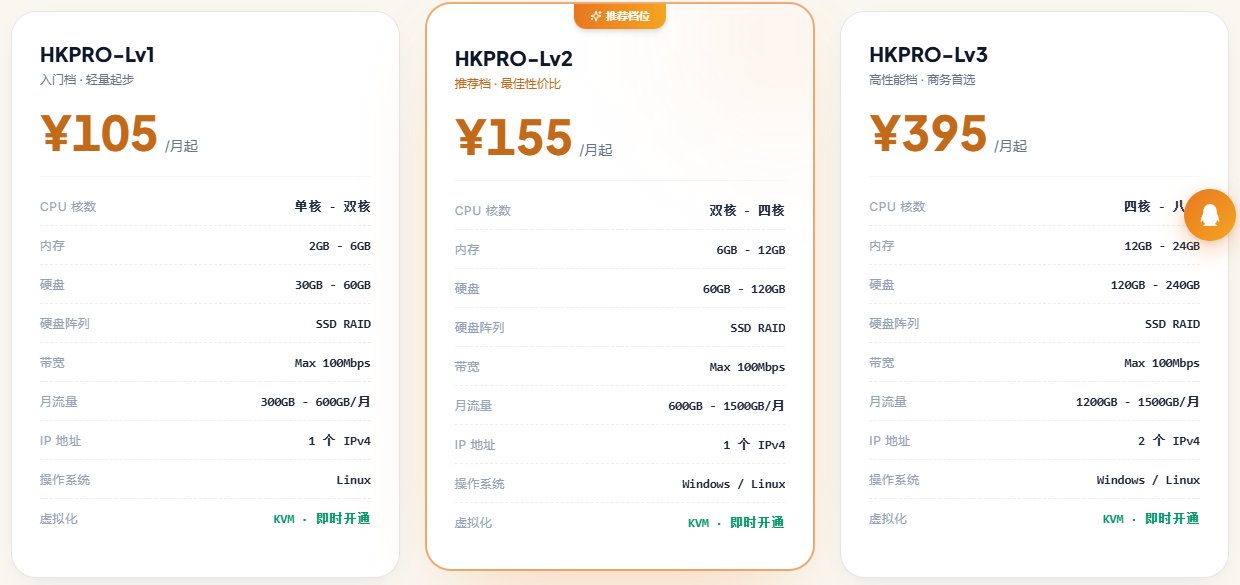
Task: Click the 双核 - 四核 CPU value
Action: [747, 211]
